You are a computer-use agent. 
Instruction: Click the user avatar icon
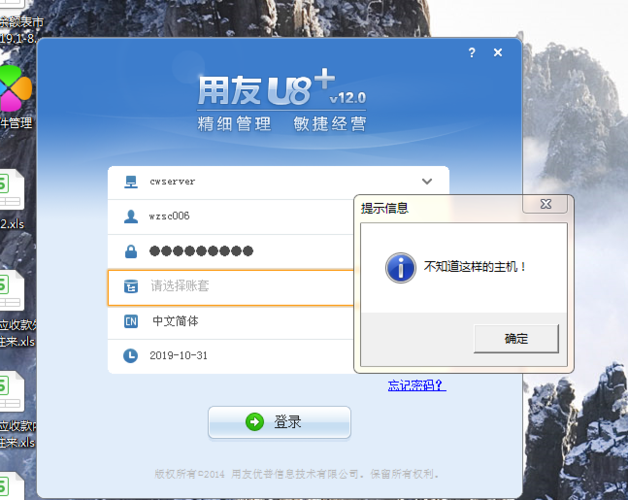click(x=131, y=216)
